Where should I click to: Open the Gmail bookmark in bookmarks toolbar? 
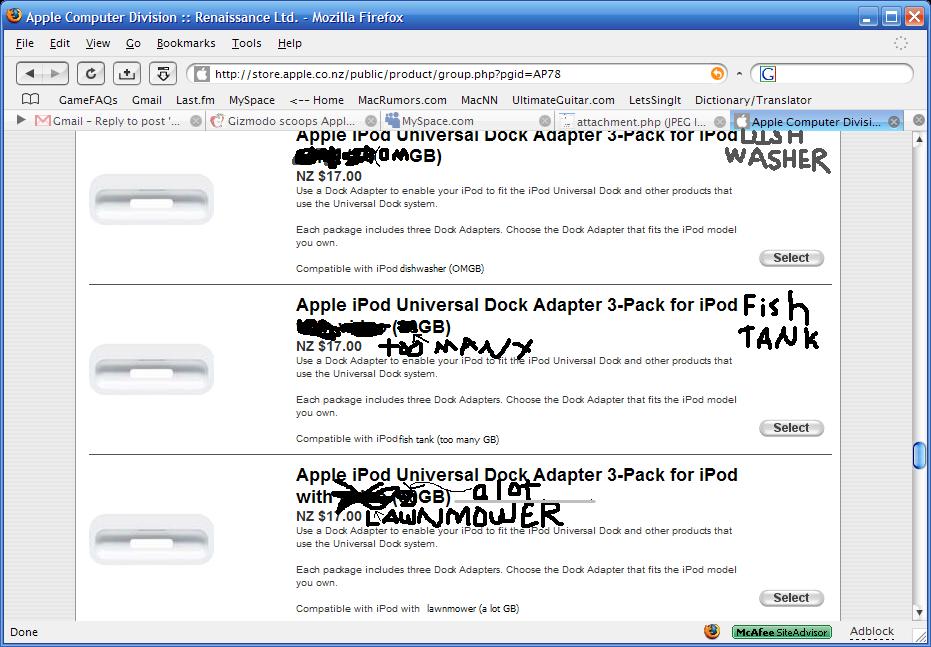click(x=147, y=100)
